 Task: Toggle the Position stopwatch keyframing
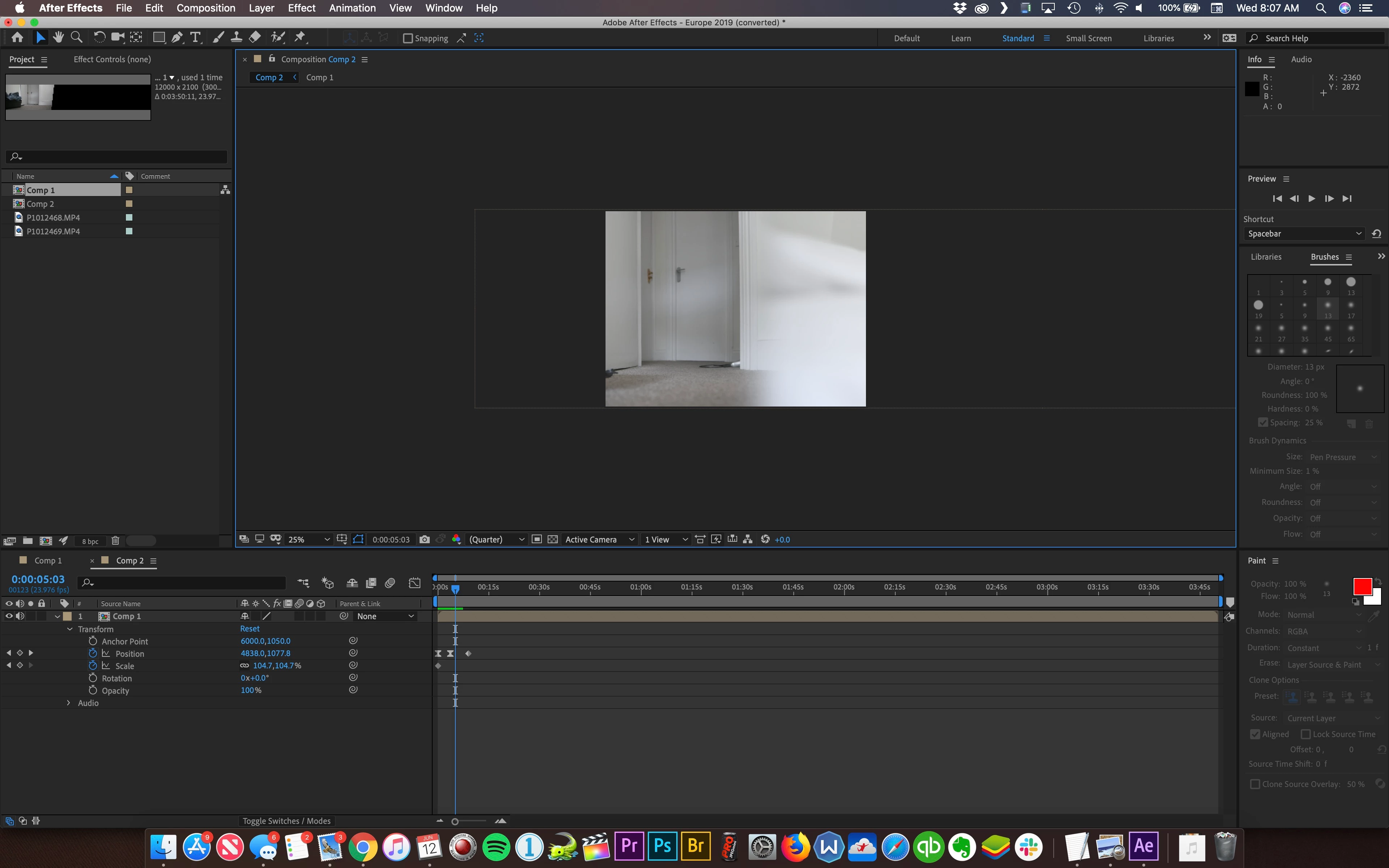pyautogui.click(x=92, y=653)
